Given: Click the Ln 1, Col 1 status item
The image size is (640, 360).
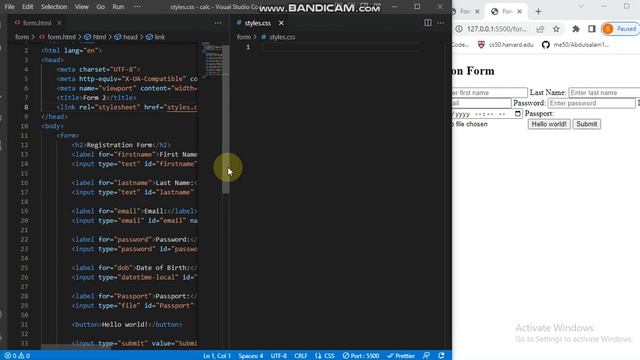Looking at the screenshot, I should 217,356.
